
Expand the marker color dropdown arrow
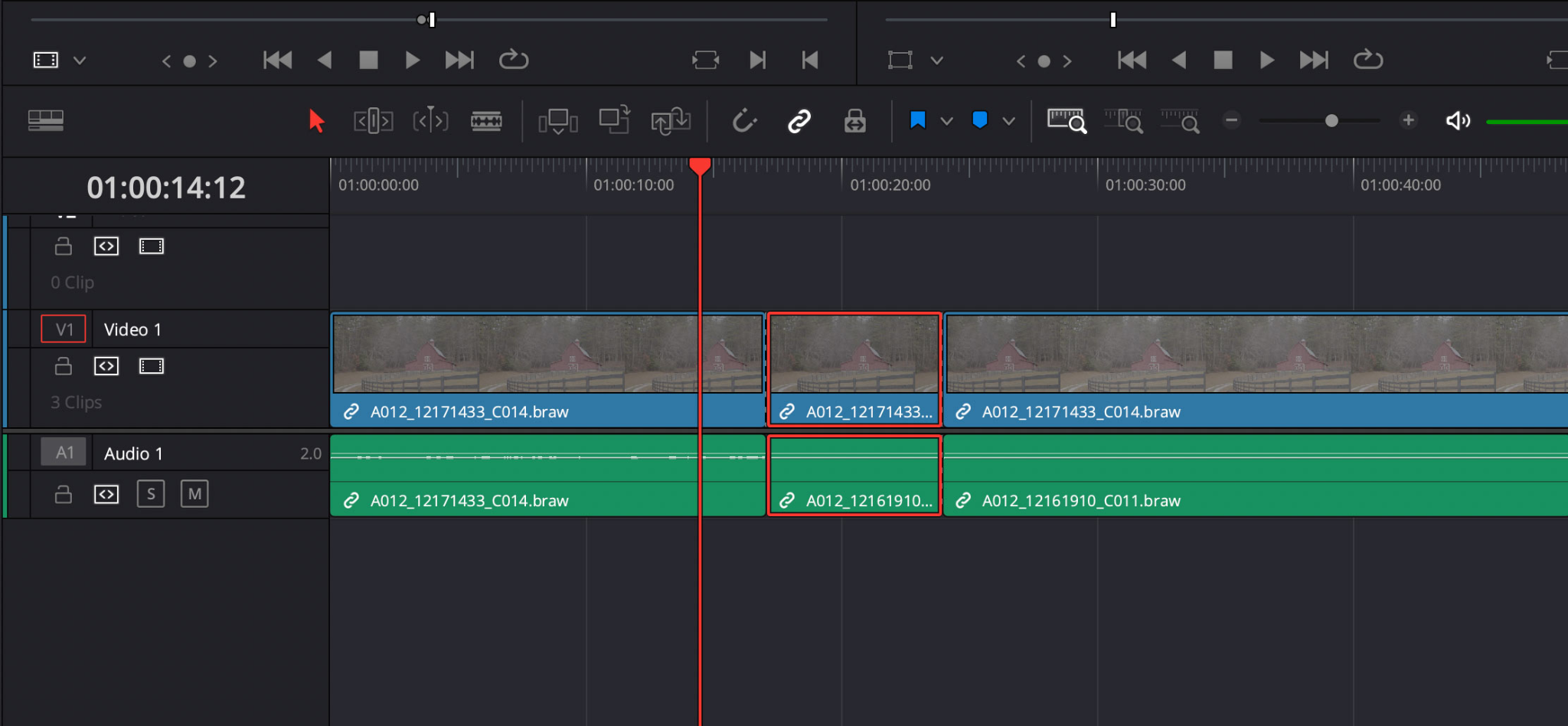click(x=1009, y=121)
